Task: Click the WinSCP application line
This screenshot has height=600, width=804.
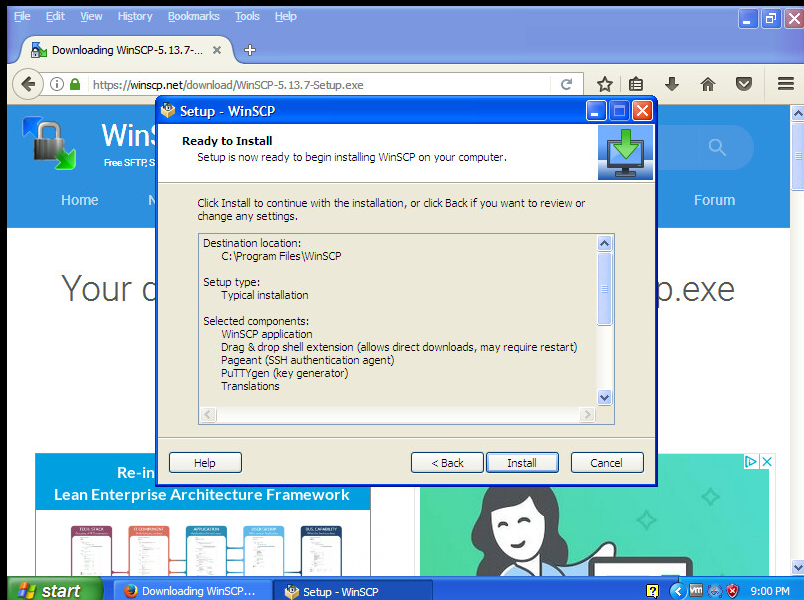Action: [x=267, y=334]
